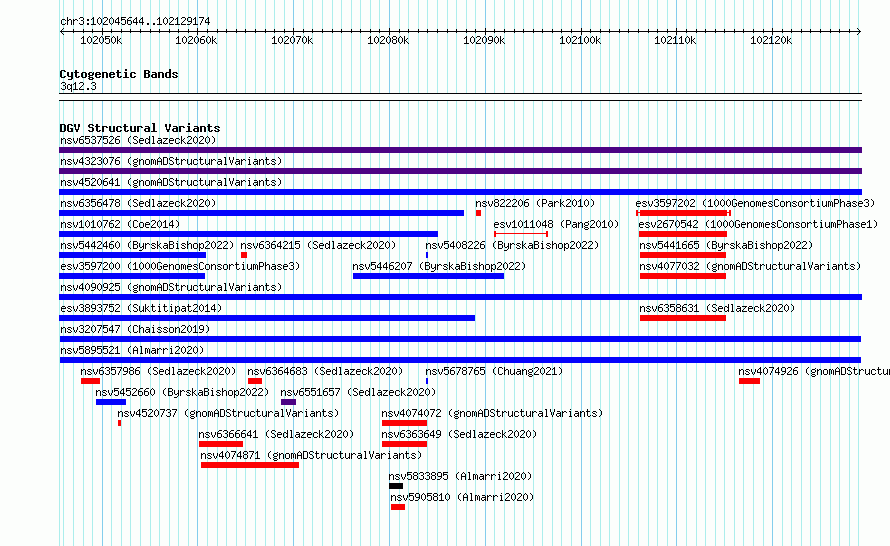Click the blue bar beneath nsv5446207
Image resolution: width=890 pixels, height=546 pixels.
coord(429,276)
